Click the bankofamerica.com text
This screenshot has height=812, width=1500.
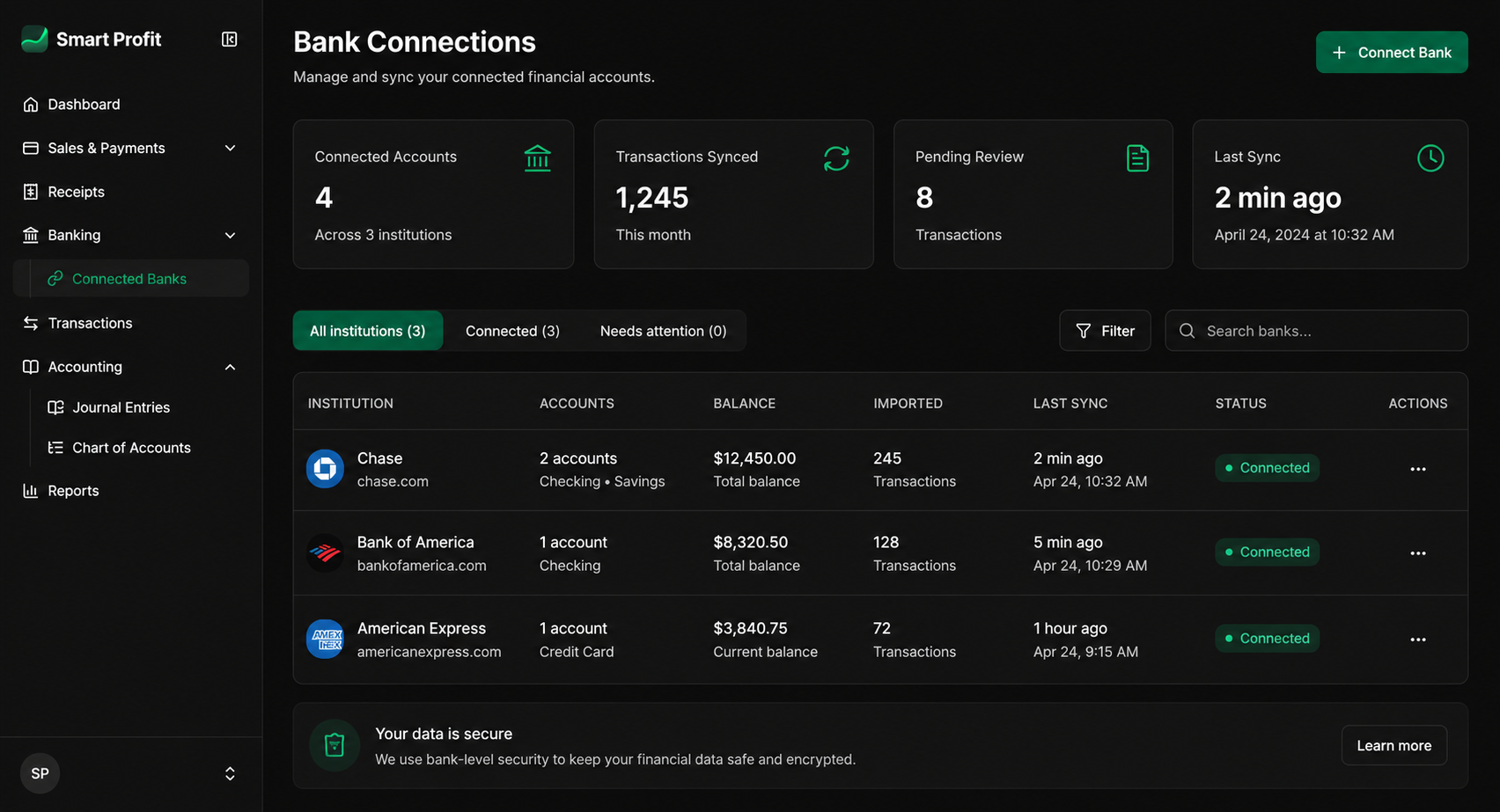pos(422,566)
